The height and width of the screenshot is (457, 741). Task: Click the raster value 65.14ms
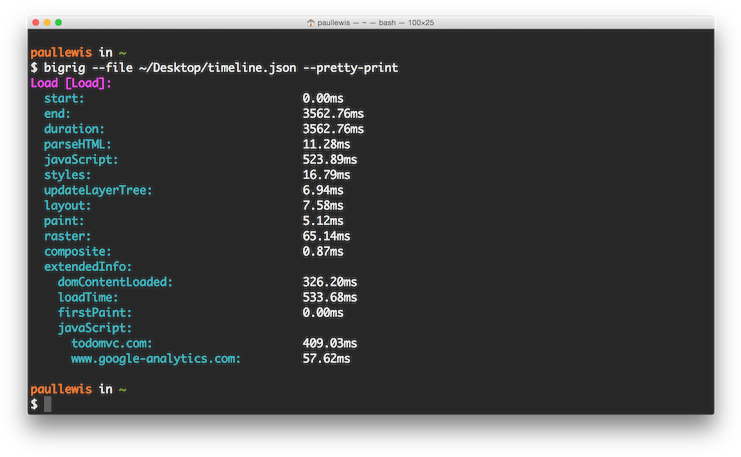326,236
